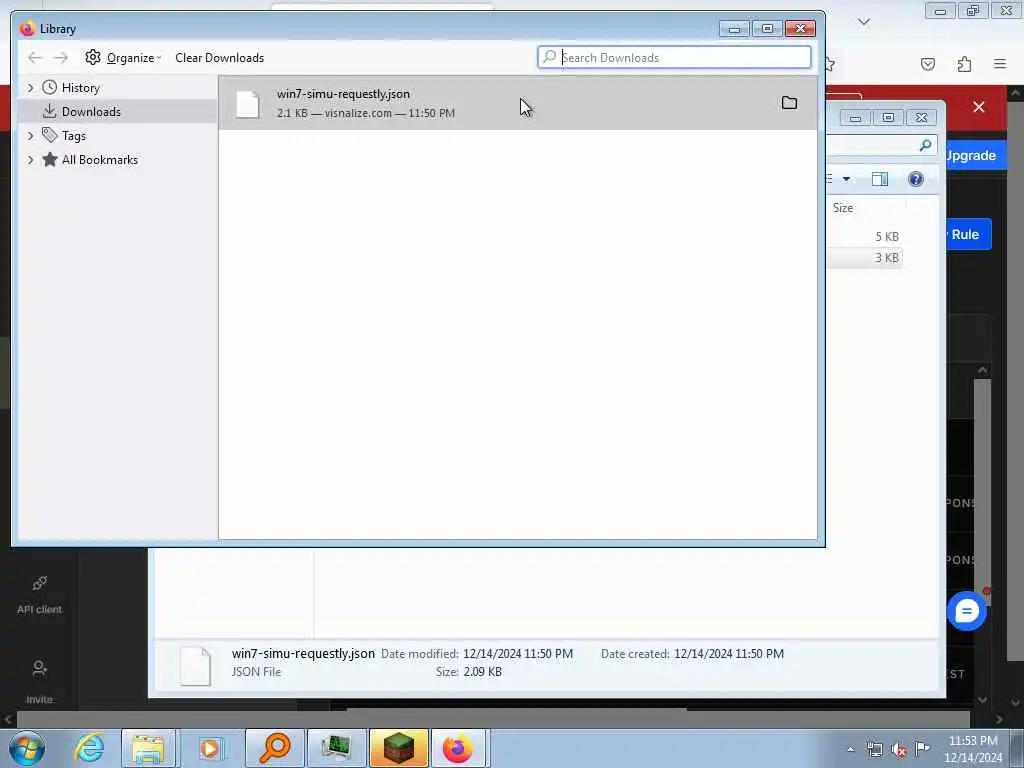Select the 5 KB file row
Viewport: 1024px width, 768px height.
pyautogui.click(x=865, y=236)
